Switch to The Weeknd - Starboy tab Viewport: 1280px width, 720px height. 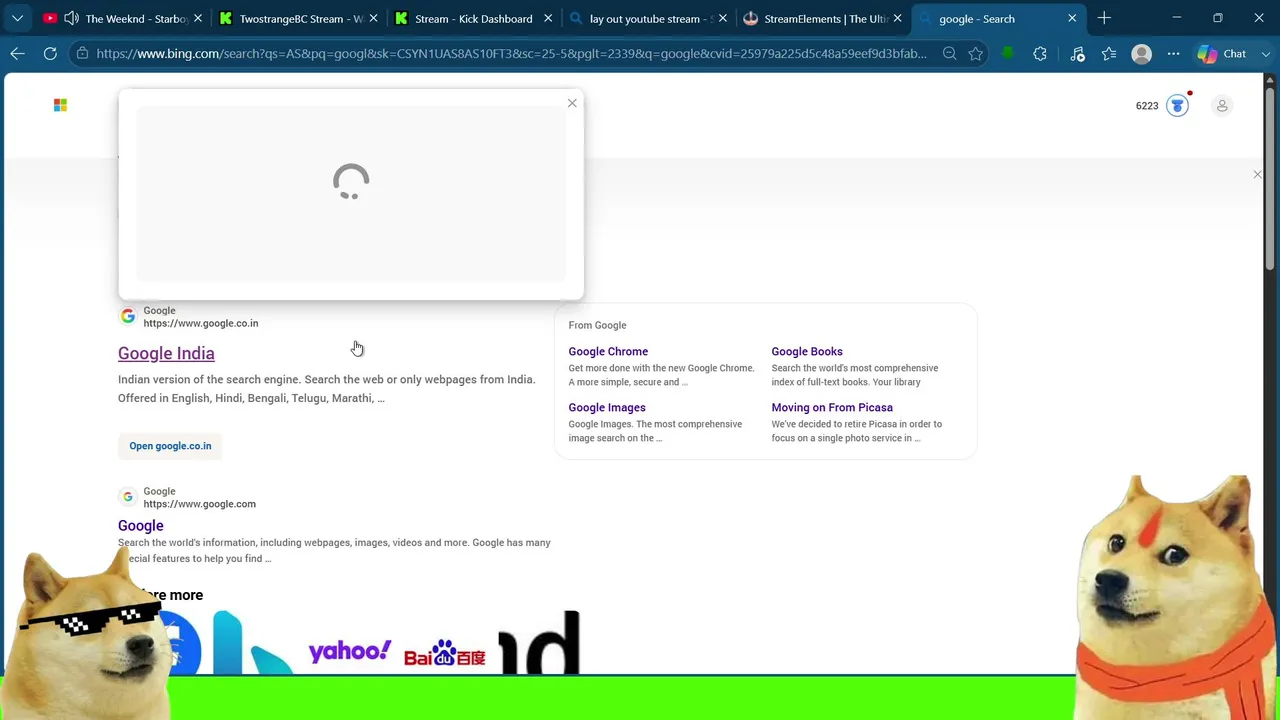click(123, 18)
